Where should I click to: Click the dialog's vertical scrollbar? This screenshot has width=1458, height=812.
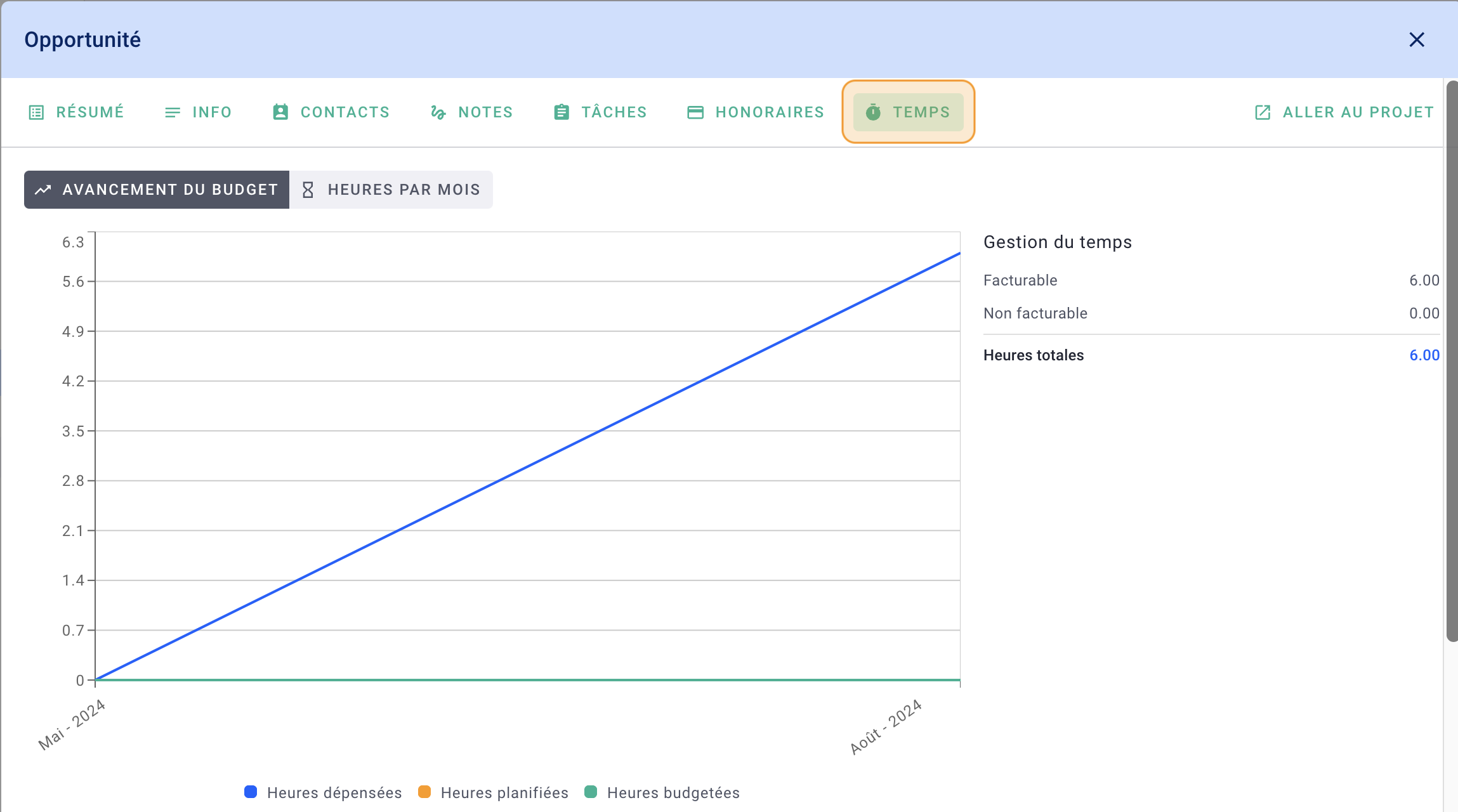click(1452, 361)
